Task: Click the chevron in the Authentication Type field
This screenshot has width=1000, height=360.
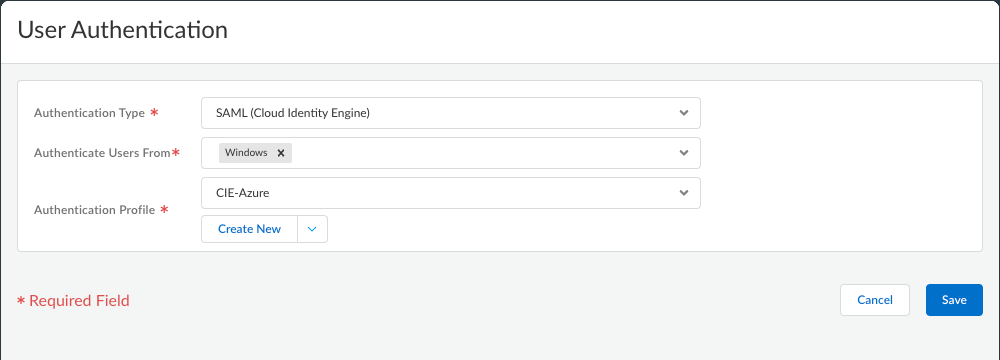Action: 684,113
